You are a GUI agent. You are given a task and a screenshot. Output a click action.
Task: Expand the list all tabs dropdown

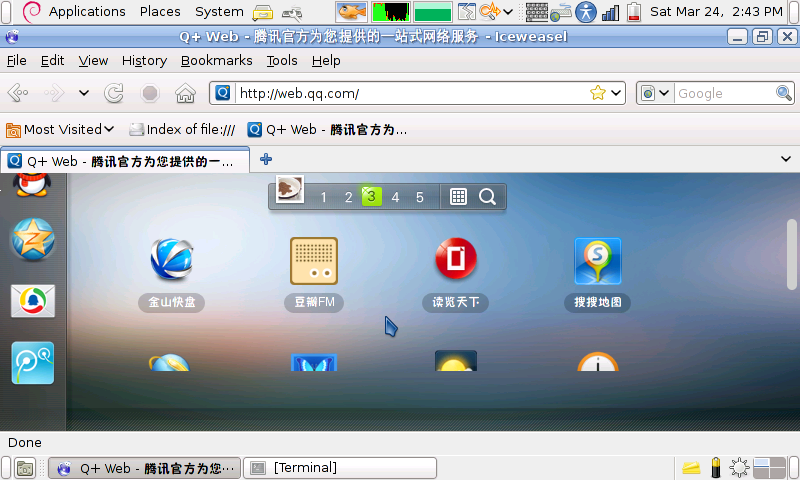coord(786,159)
